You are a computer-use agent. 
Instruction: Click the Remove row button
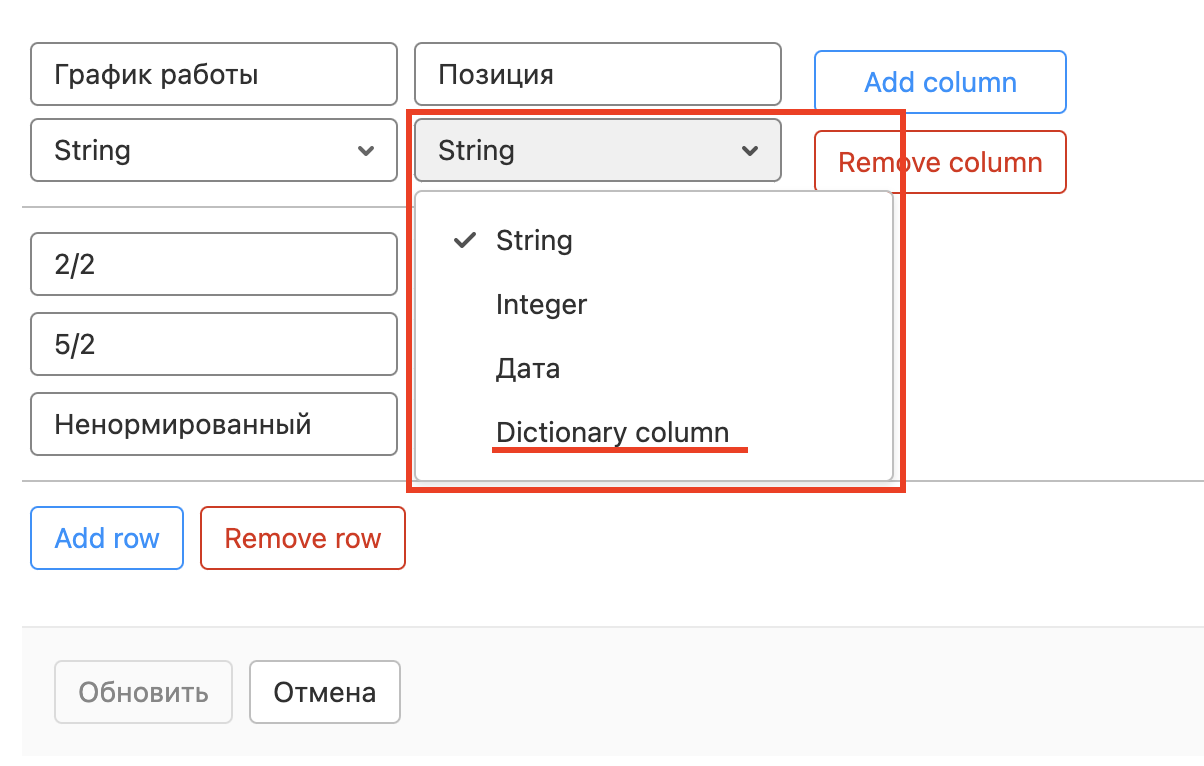[x=303, y=539]
